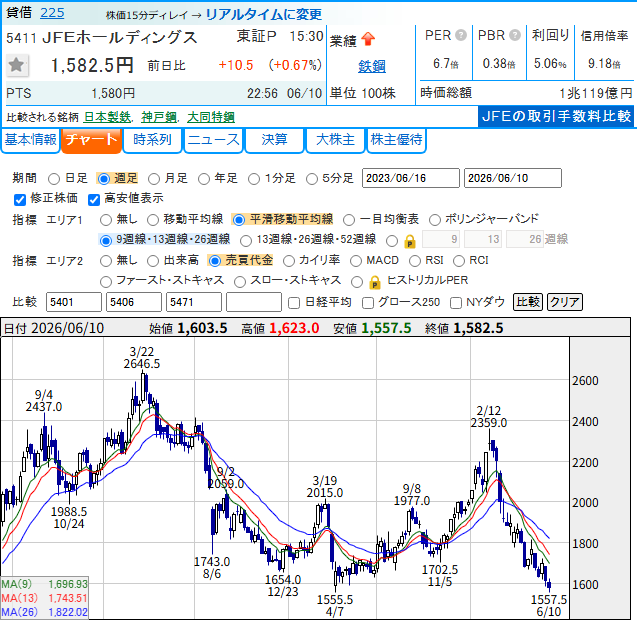
Task: Select 売買代金 indicator for area 2
Action: point(214,261)
